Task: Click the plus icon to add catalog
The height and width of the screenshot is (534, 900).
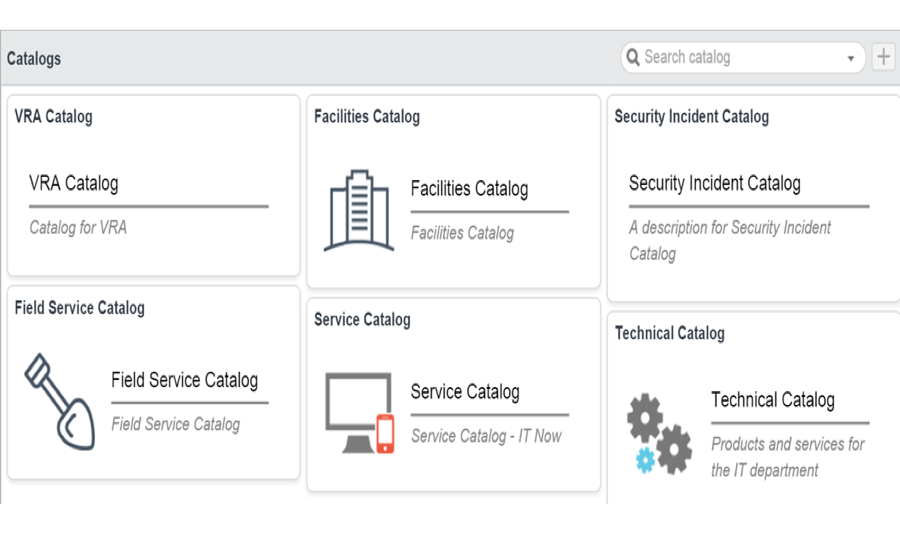Action: pyautogui.click(x=883, y=57)
